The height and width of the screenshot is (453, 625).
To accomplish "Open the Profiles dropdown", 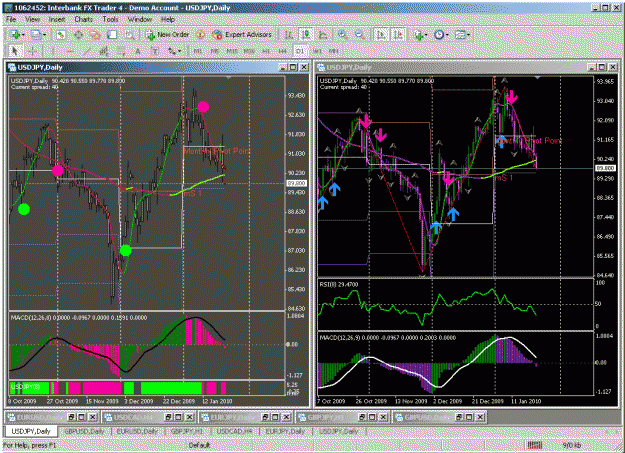I will 39,35.
